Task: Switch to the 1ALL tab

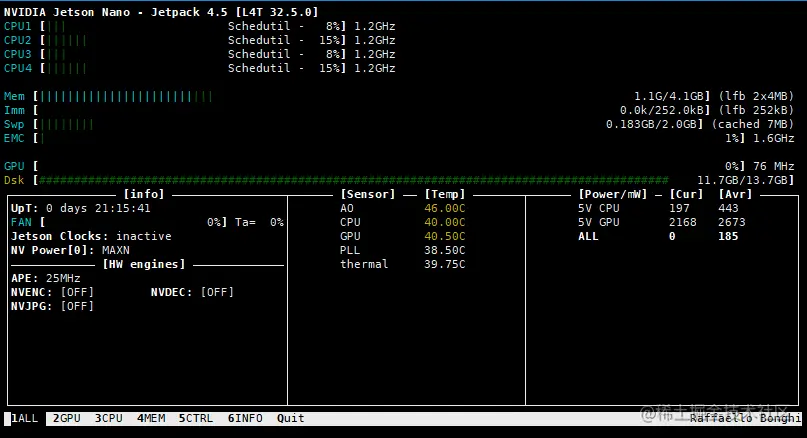Action: [x=25, y=418]
